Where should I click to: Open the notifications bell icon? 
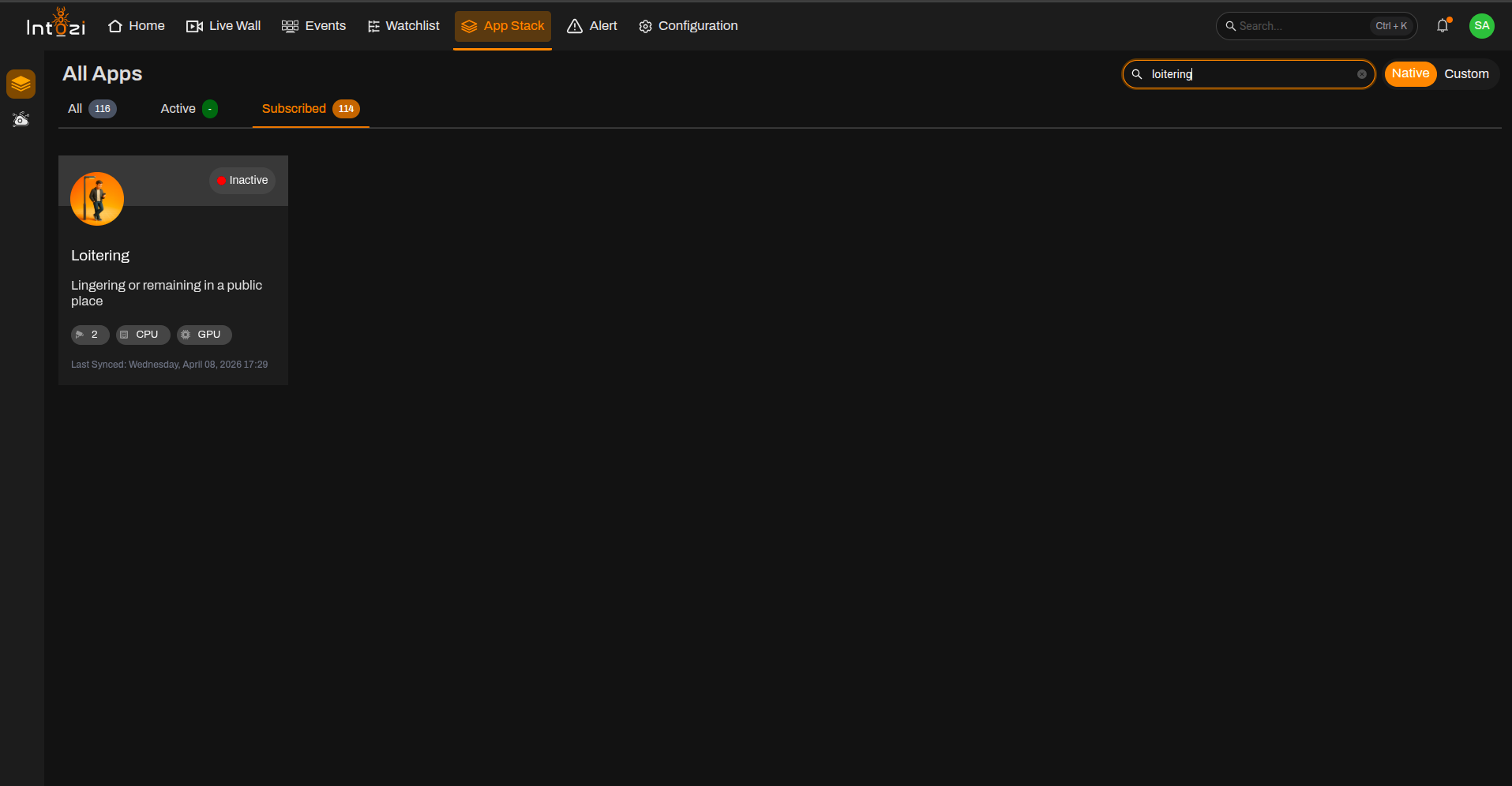click(x=1443, y=26)
